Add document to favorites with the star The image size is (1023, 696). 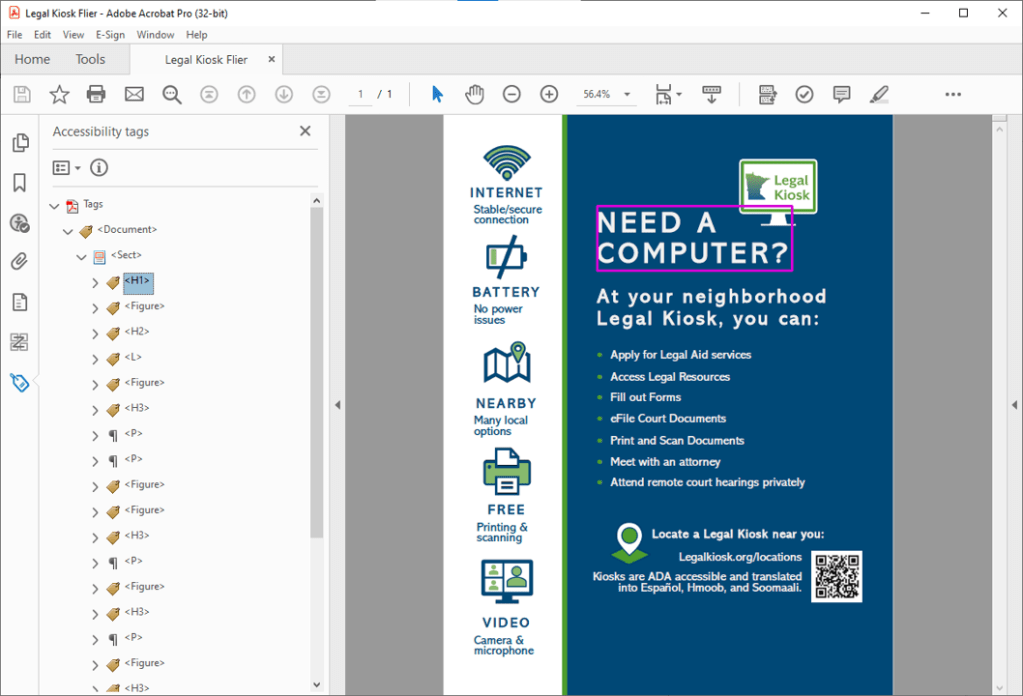coord(59,93)
